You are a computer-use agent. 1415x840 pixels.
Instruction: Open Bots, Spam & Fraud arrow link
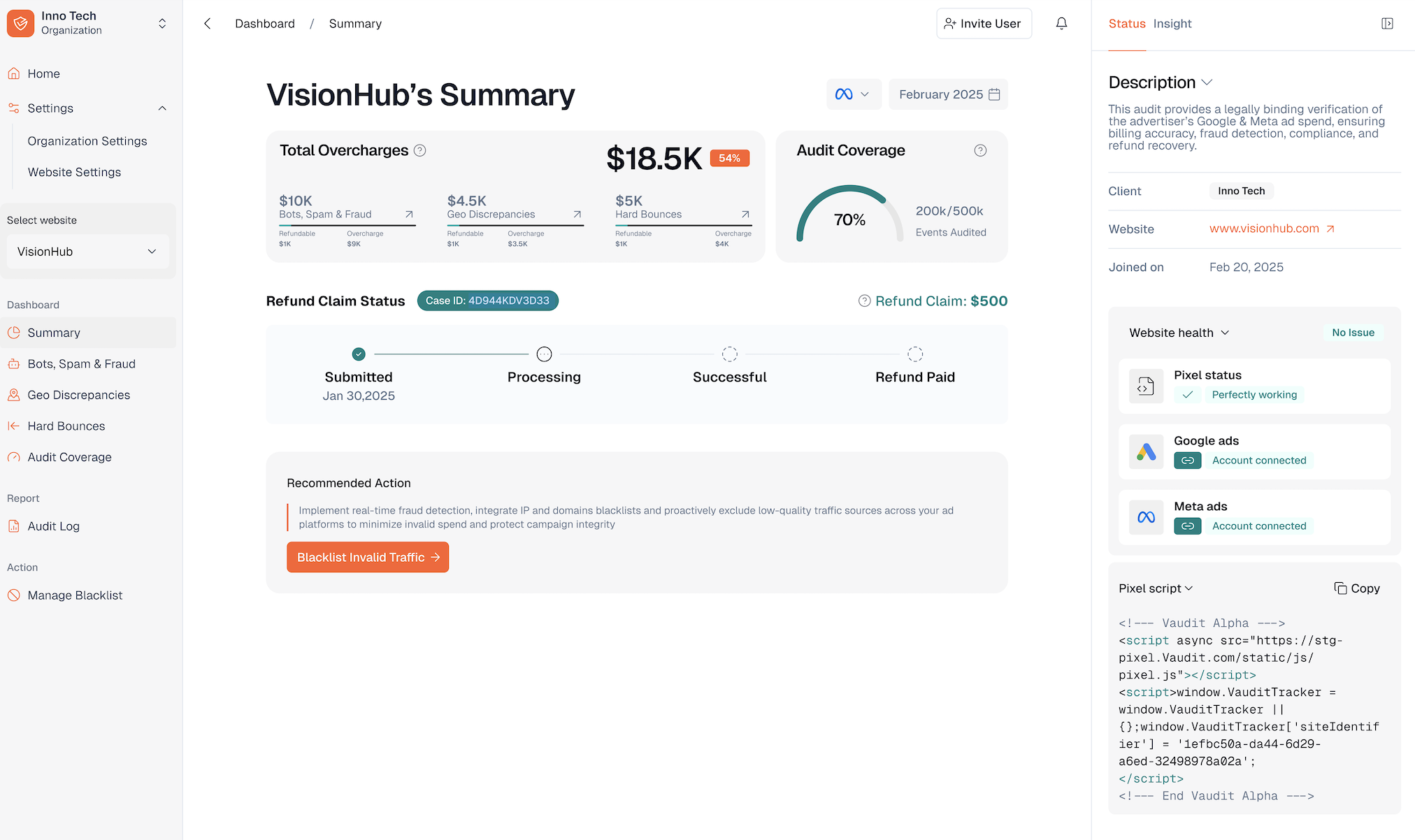pyautogui.click(x=409, y=215)
